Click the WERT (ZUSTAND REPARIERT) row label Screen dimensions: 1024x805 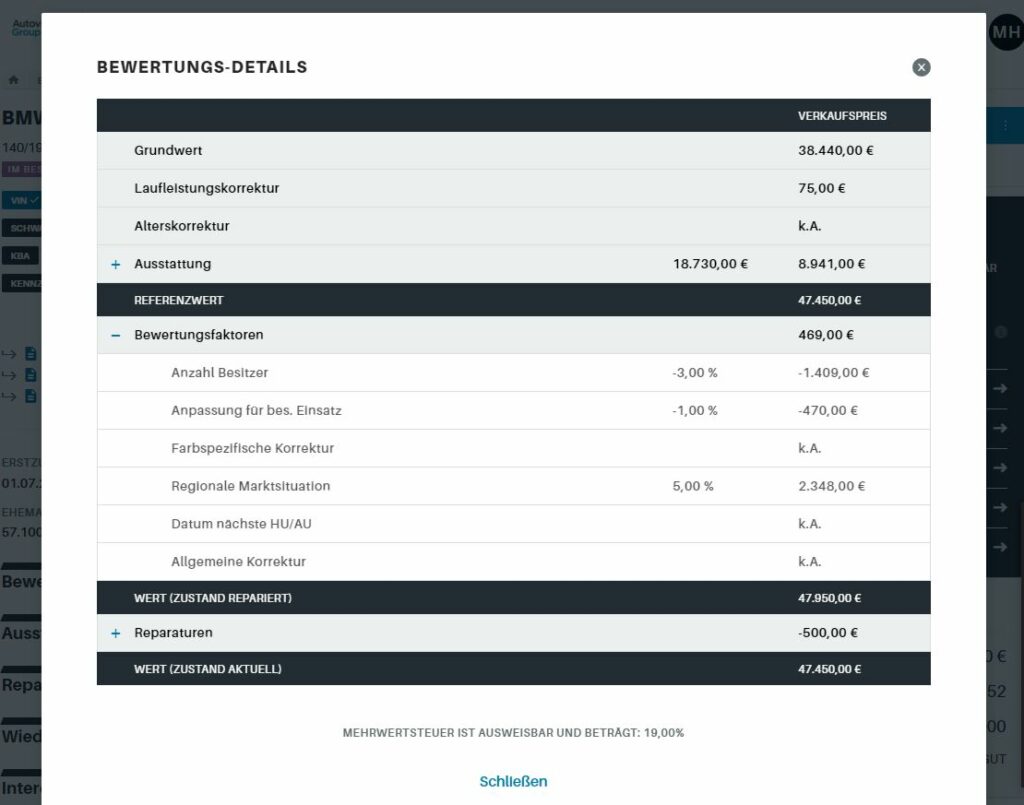coord(213,598)
